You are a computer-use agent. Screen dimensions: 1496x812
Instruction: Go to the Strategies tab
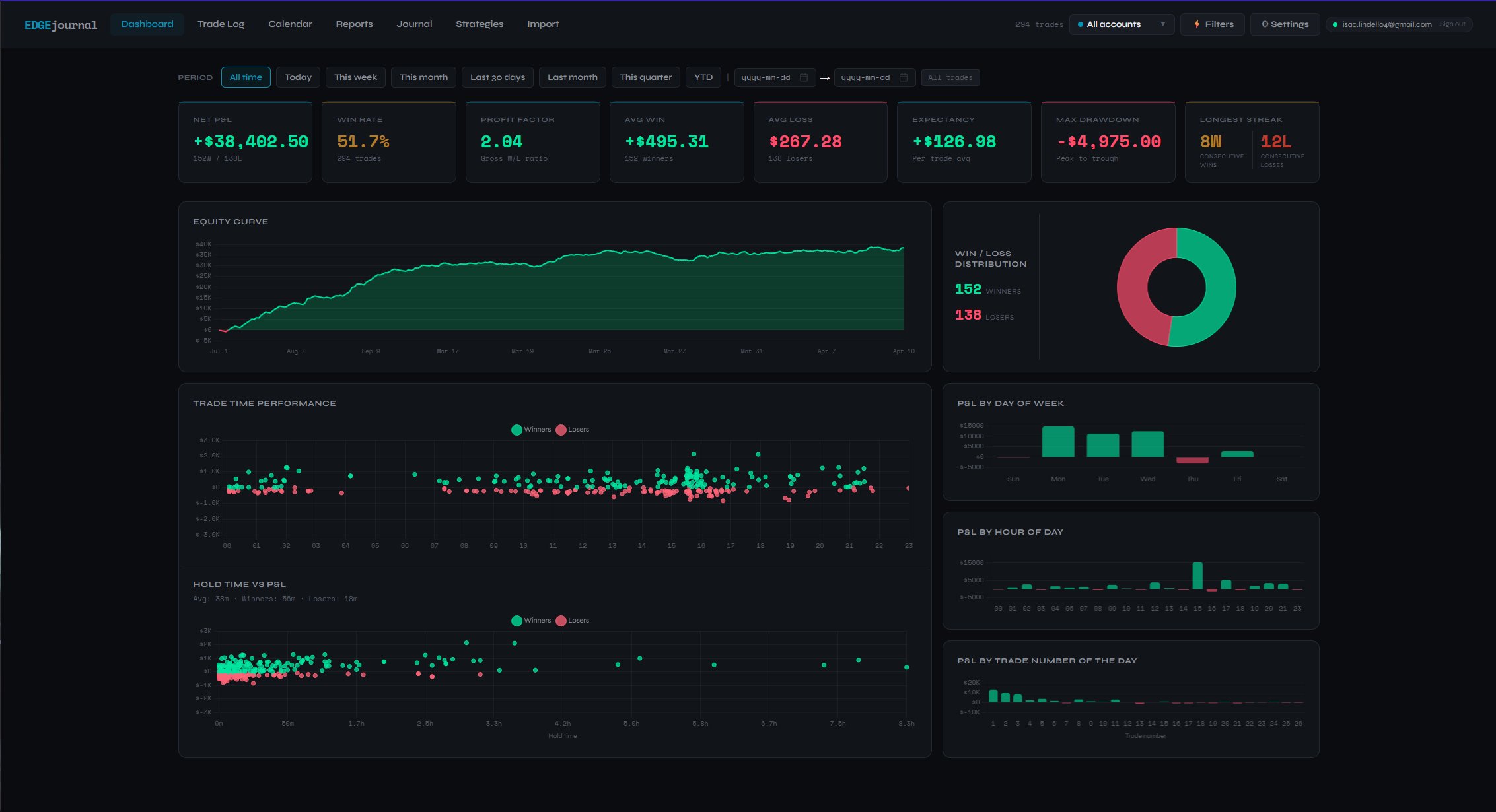tap(480, 24)
